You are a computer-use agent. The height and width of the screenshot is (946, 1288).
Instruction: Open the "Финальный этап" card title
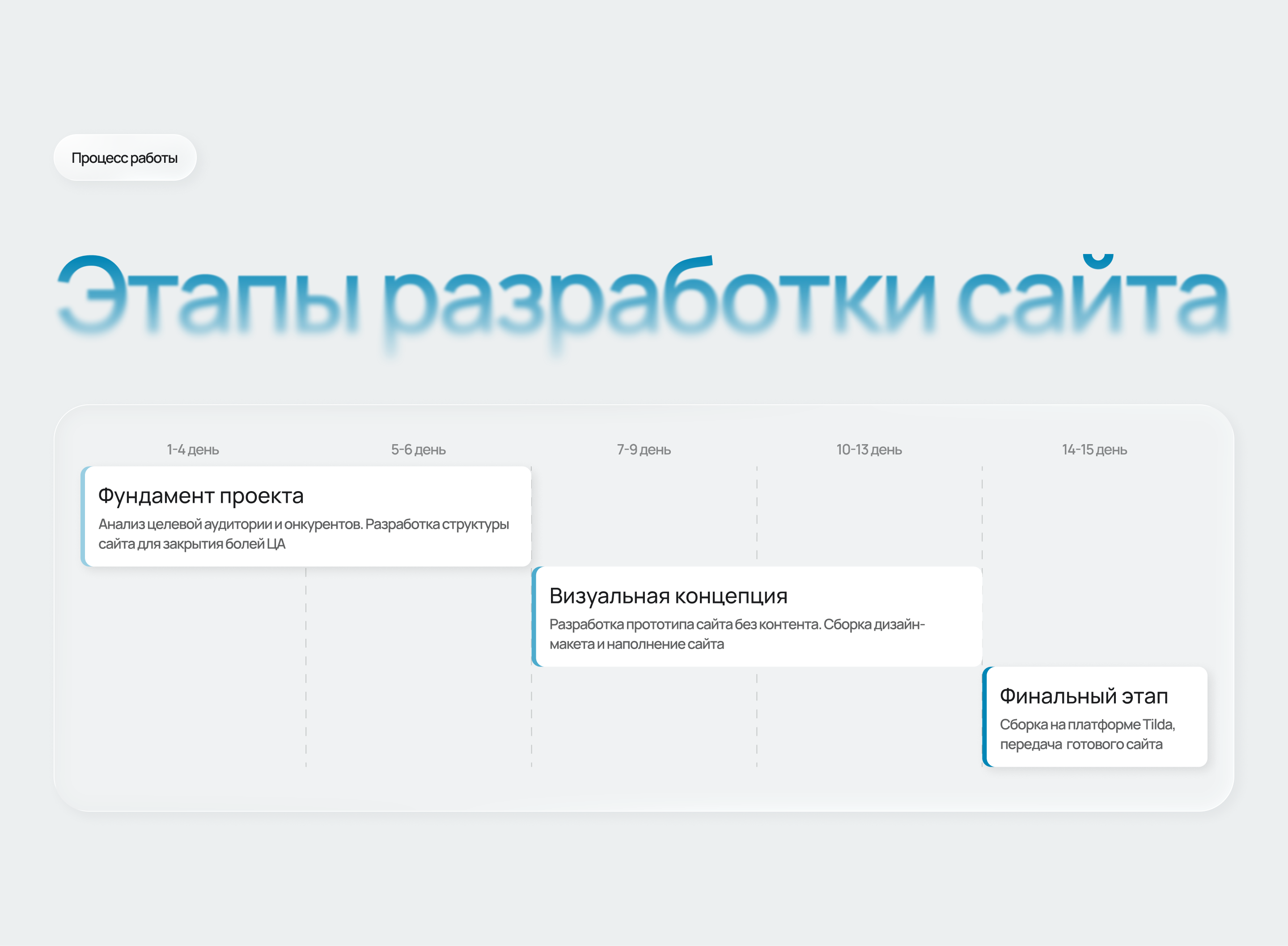pos(1084,696)
